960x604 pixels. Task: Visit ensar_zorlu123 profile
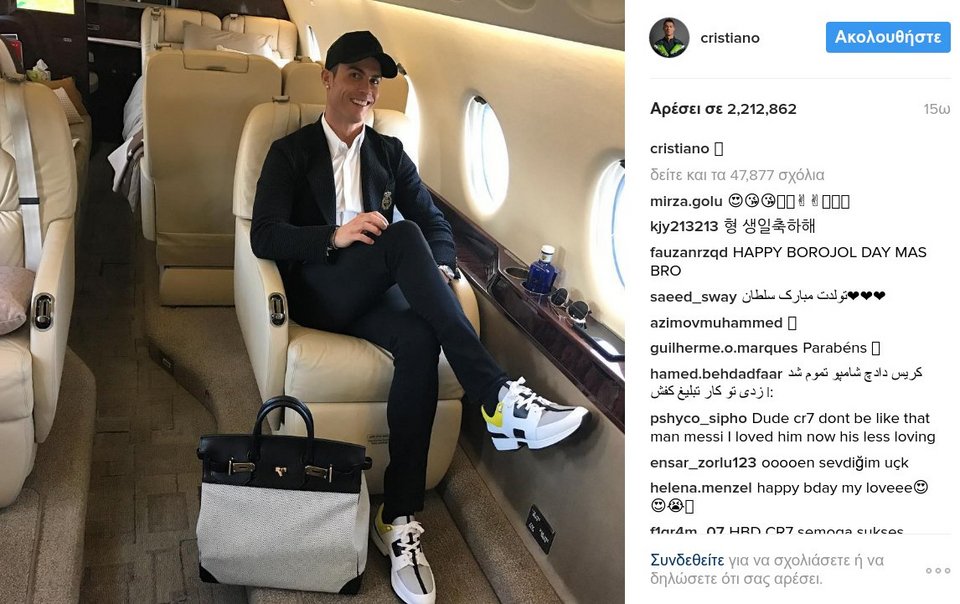pos(703,463)
